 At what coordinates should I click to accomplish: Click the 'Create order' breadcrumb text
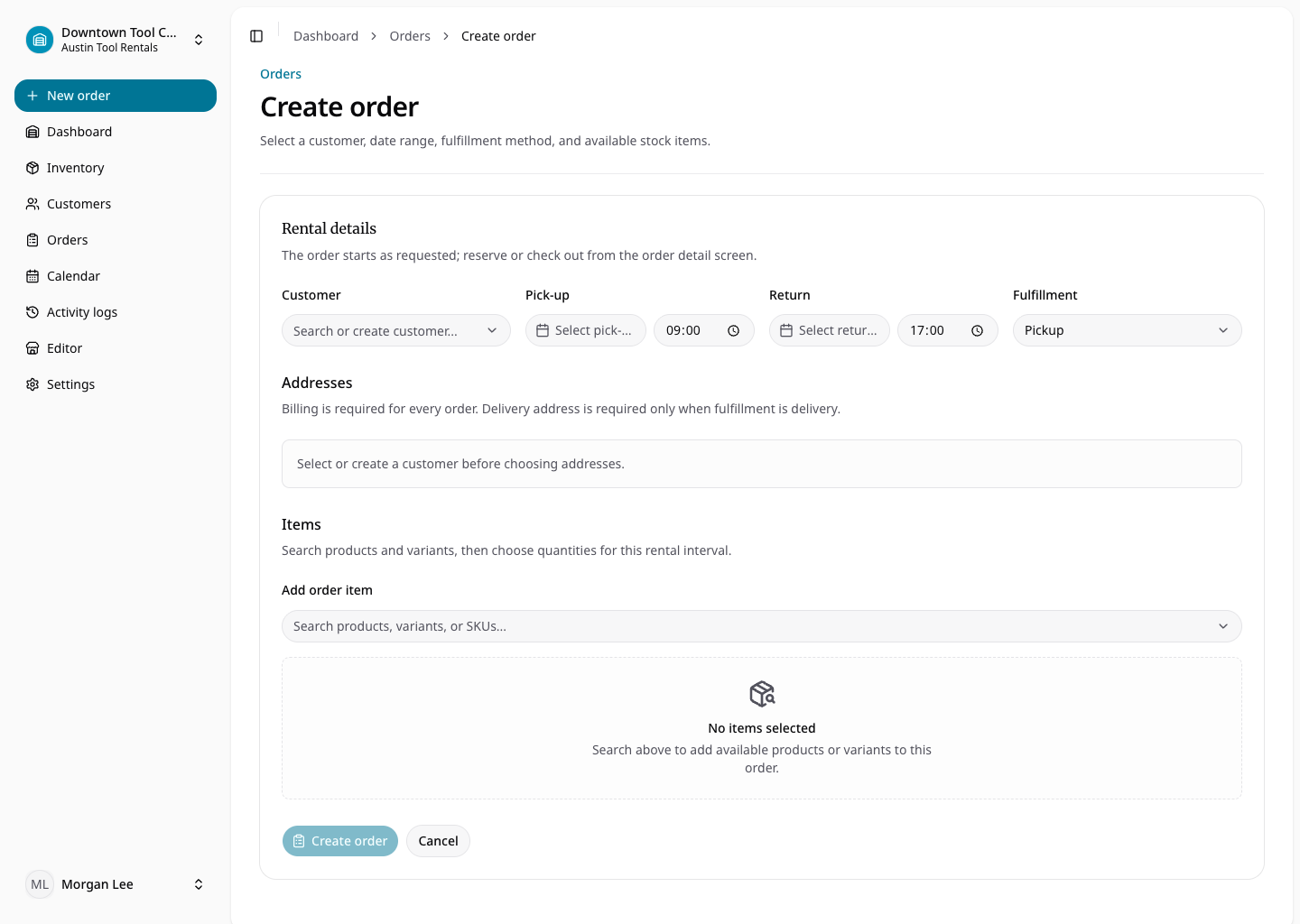[498, 36]
